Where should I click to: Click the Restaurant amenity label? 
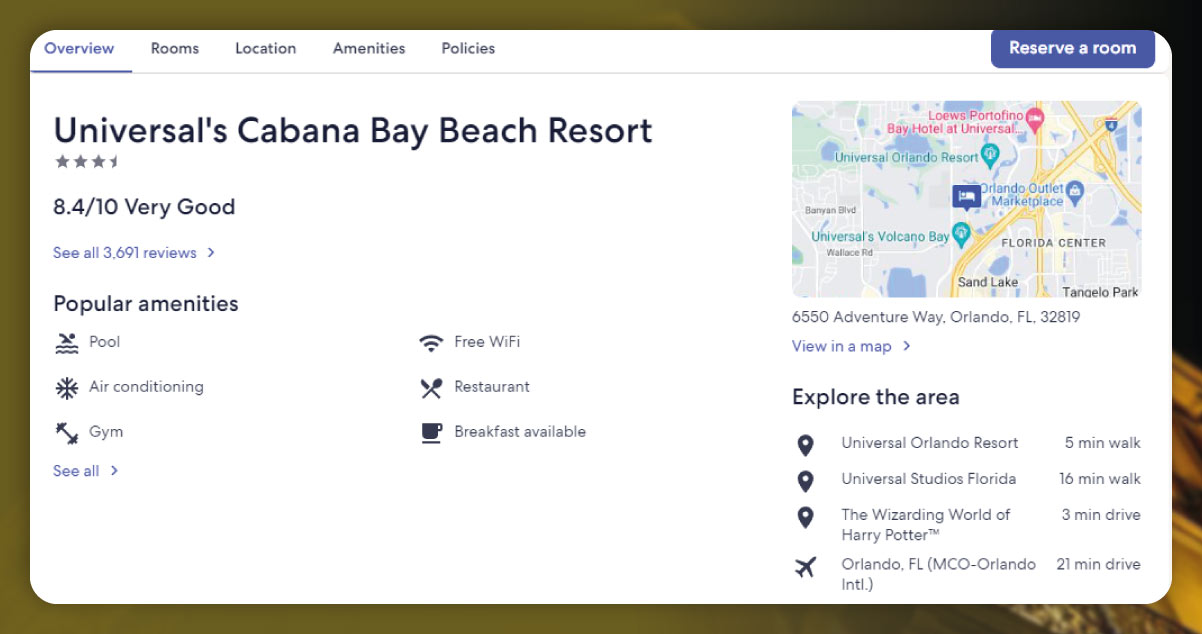pyautogui.click(x=492, y=387)
